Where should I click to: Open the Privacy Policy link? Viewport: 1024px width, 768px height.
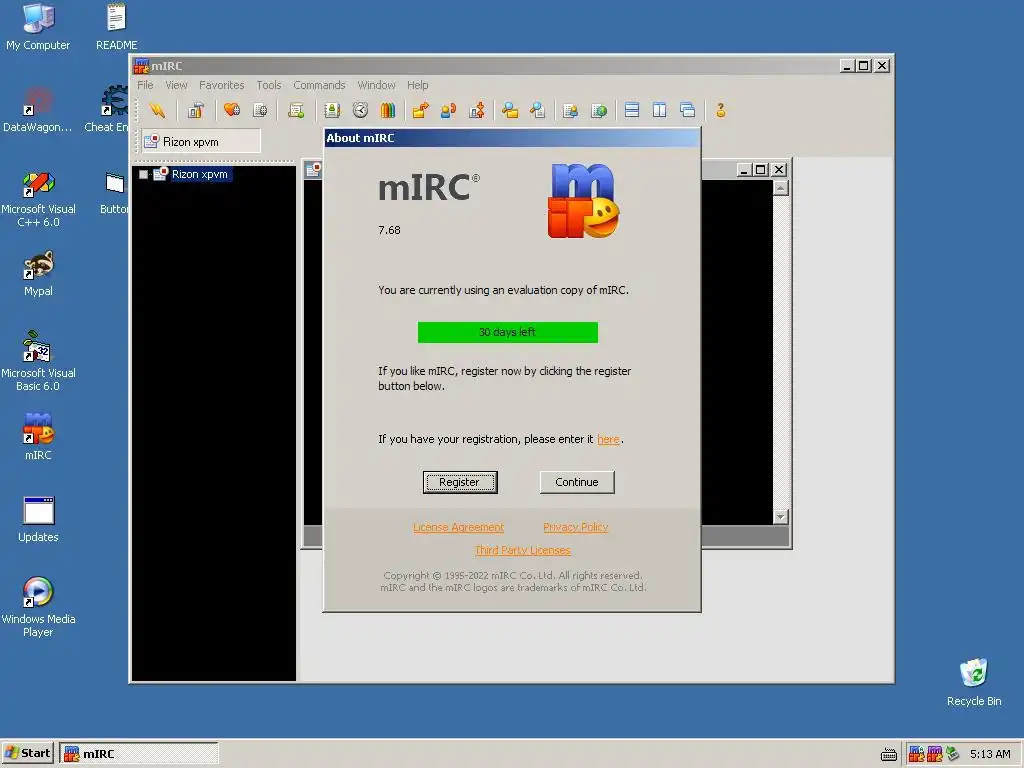tap(575, 527)
